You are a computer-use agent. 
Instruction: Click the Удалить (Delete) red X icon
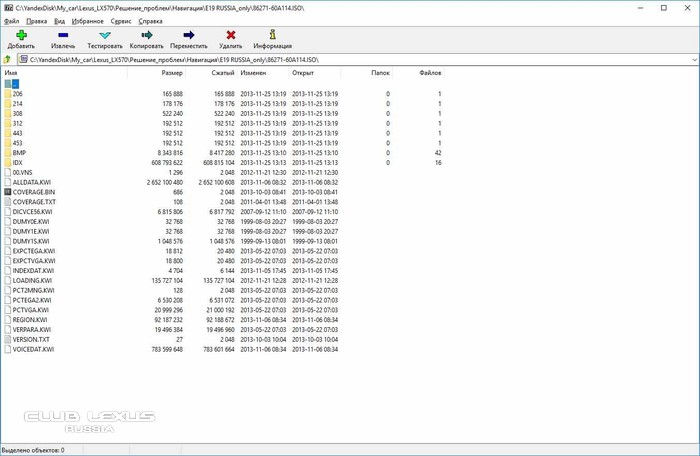coord(231,36)
